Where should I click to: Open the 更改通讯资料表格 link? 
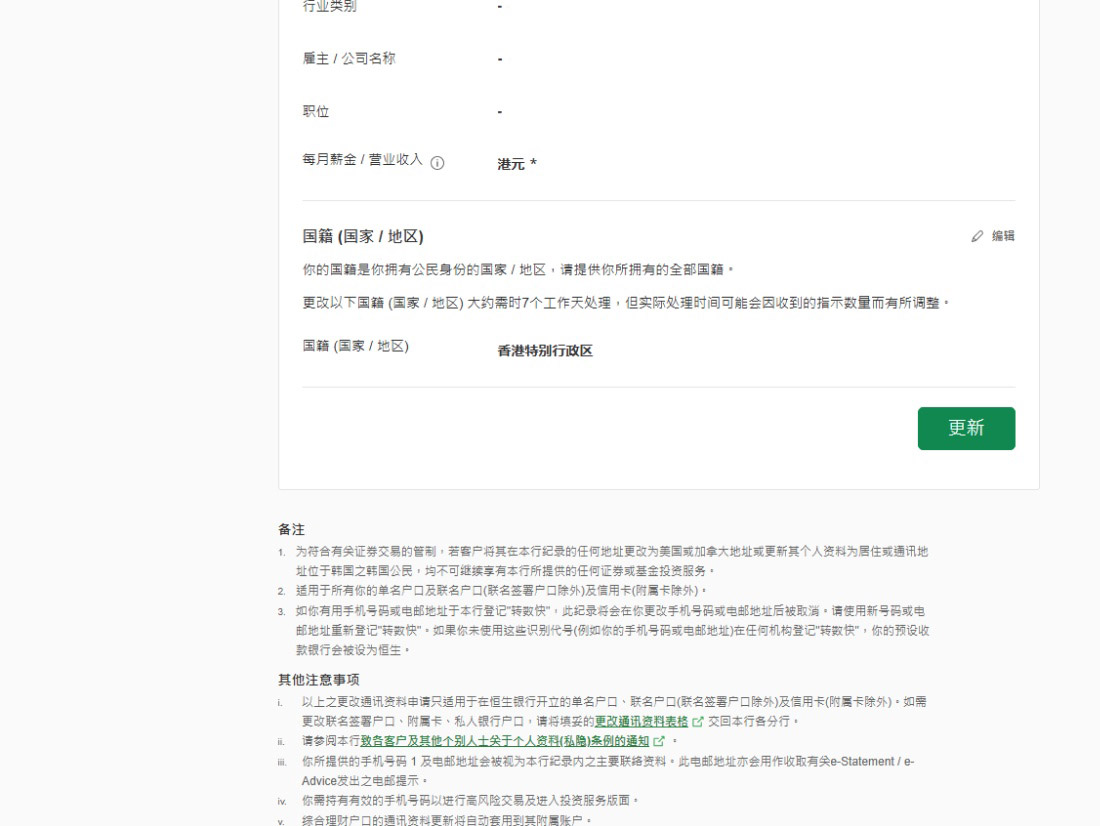click(641, 721)
